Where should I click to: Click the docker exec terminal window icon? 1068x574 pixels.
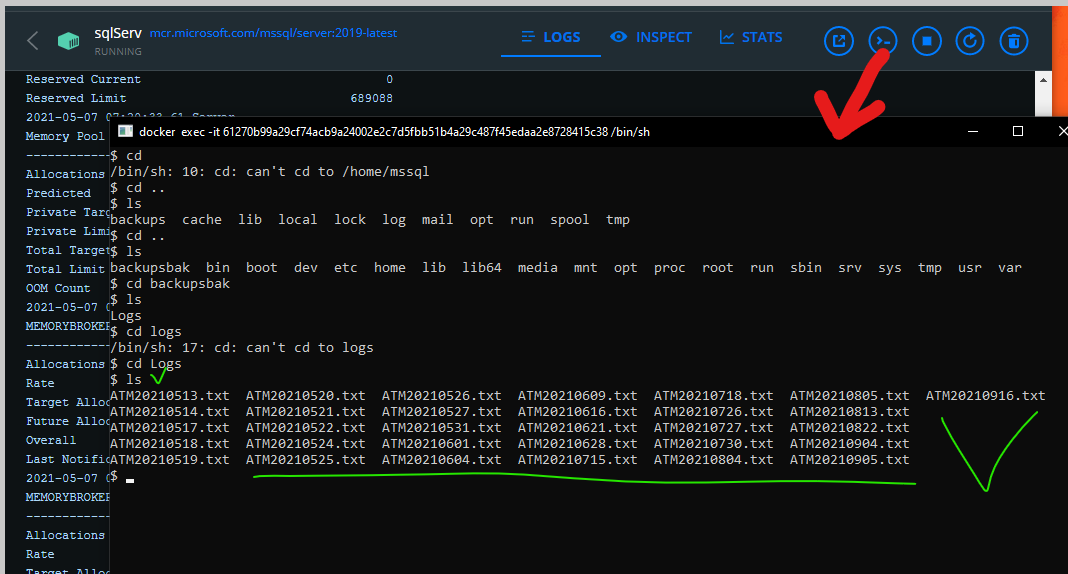125,131
